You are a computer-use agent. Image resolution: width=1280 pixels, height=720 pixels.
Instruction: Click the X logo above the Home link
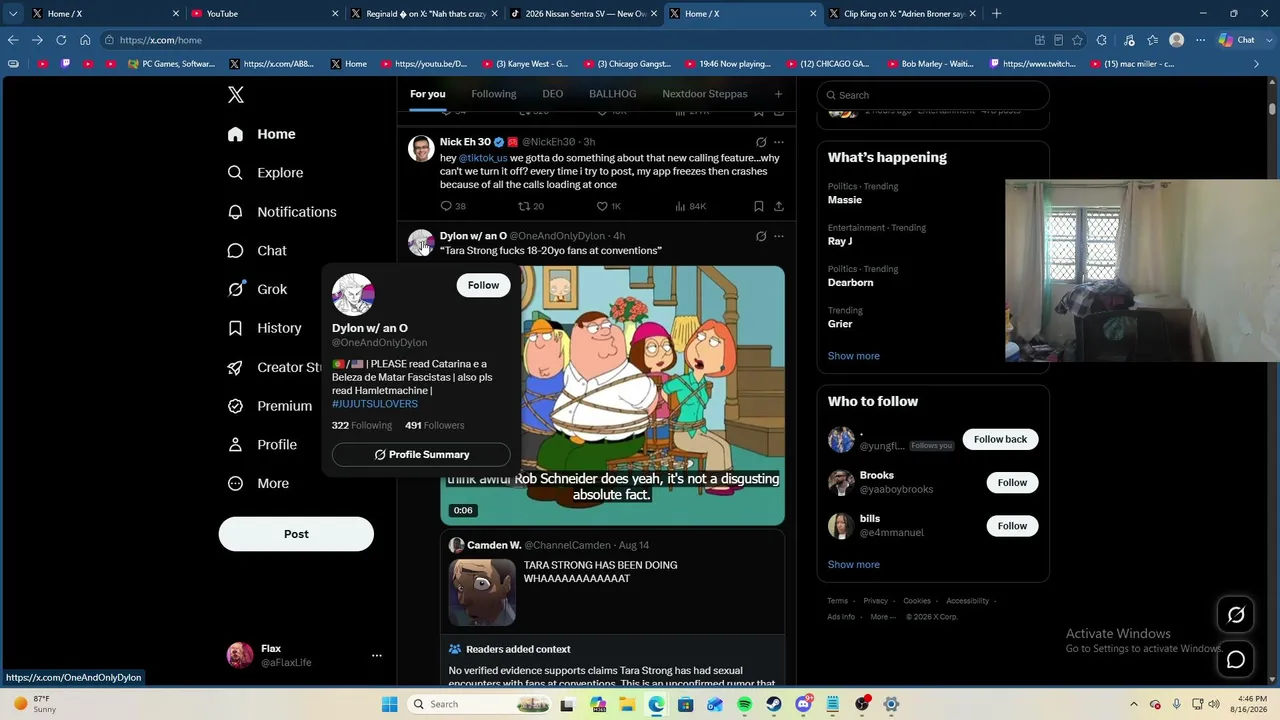point(236,95)
